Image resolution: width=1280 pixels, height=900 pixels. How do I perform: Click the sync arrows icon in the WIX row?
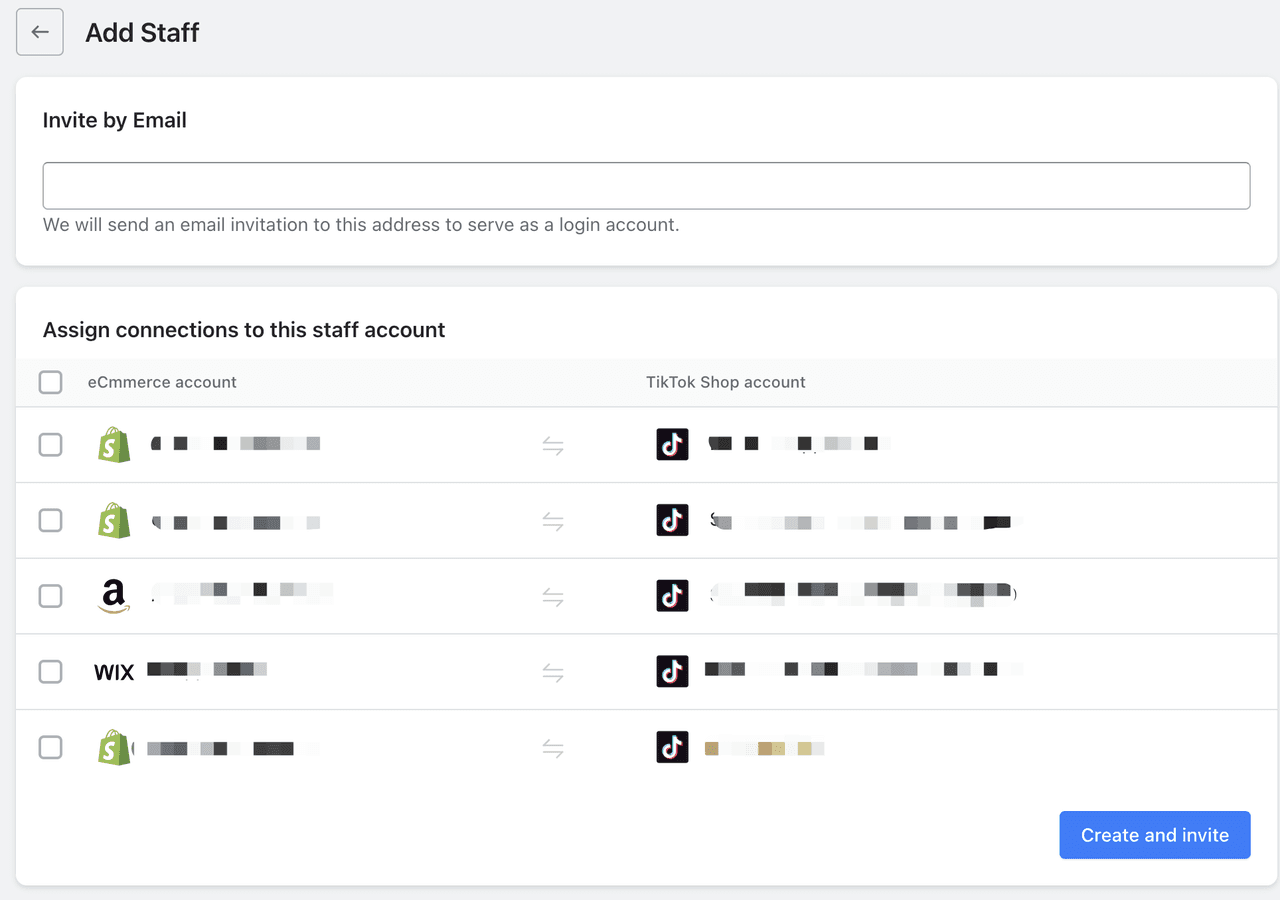(x=553, y=673)
